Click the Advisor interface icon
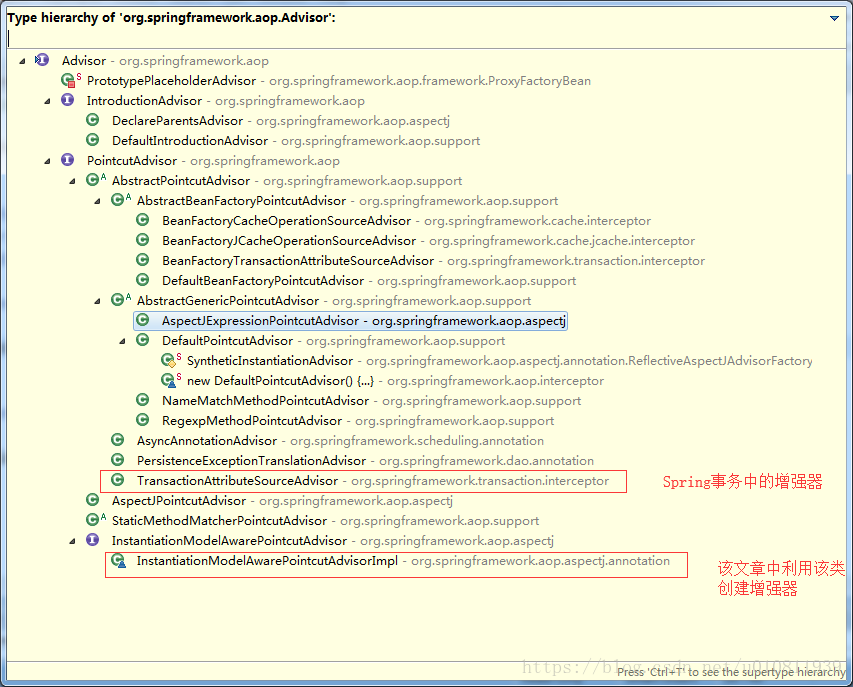Viewport: 853px width, 687px height. (42, 60)
